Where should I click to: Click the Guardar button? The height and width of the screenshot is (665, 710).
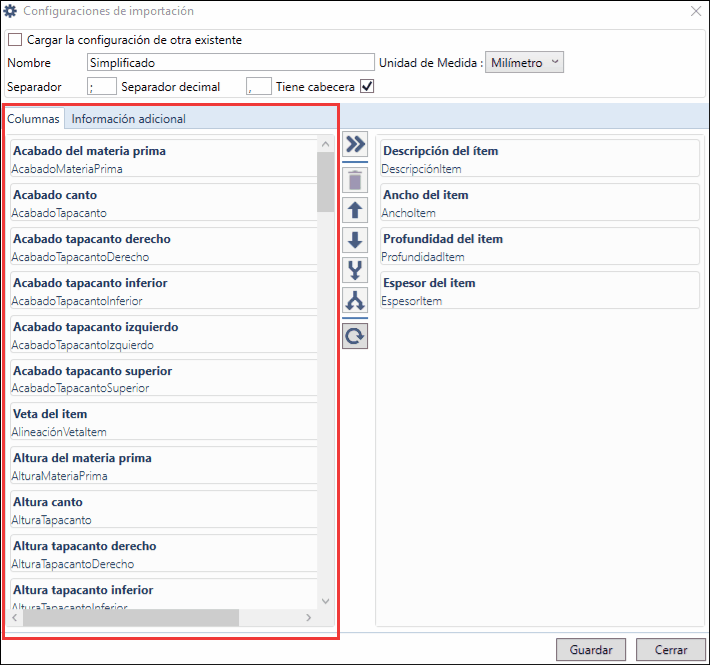[591, 650]
